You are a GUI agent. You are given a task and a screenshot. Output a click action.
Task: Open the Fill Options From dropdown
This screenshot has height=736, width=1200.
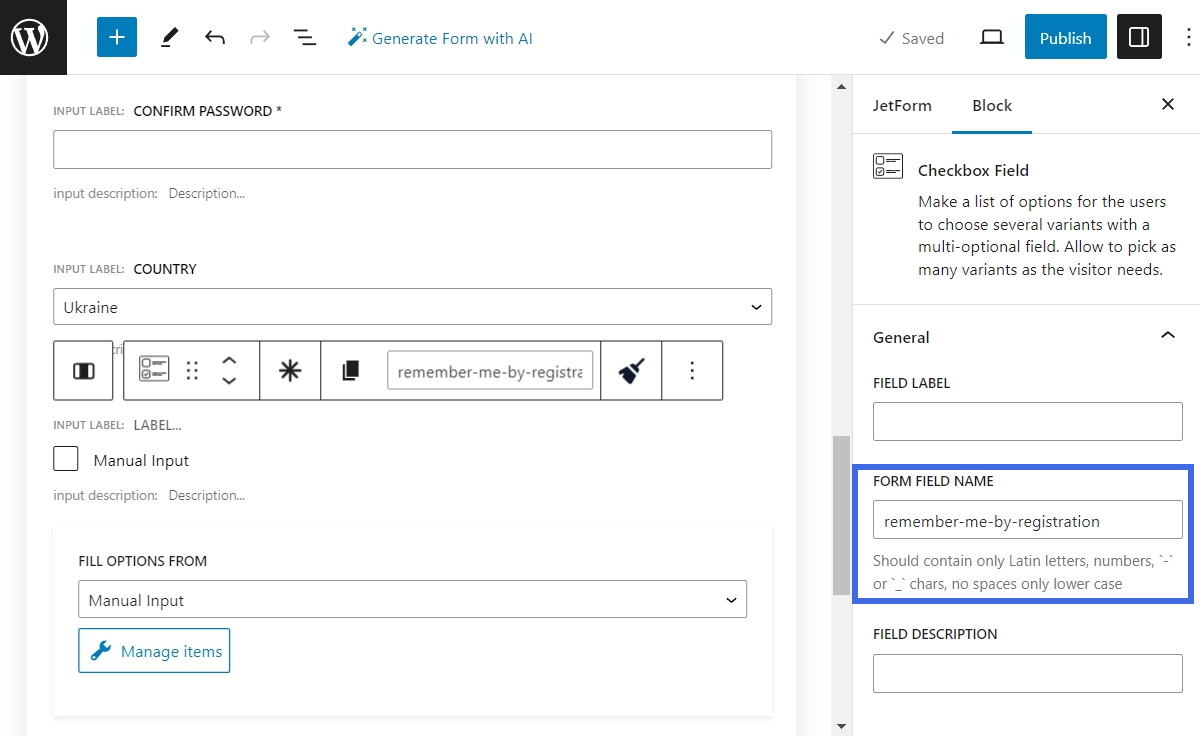click(x=412, y=598)
